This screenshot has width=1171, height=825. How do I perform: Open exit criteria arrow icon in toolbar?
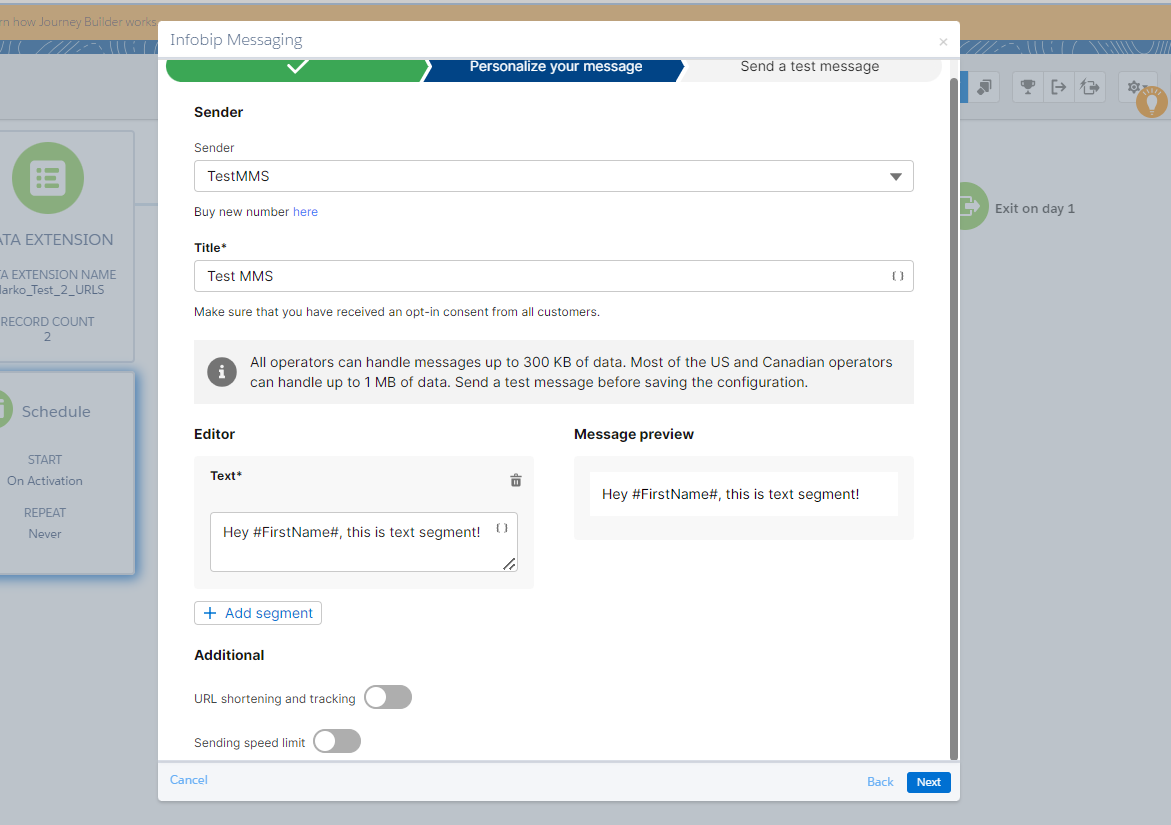pos(1058,87)
